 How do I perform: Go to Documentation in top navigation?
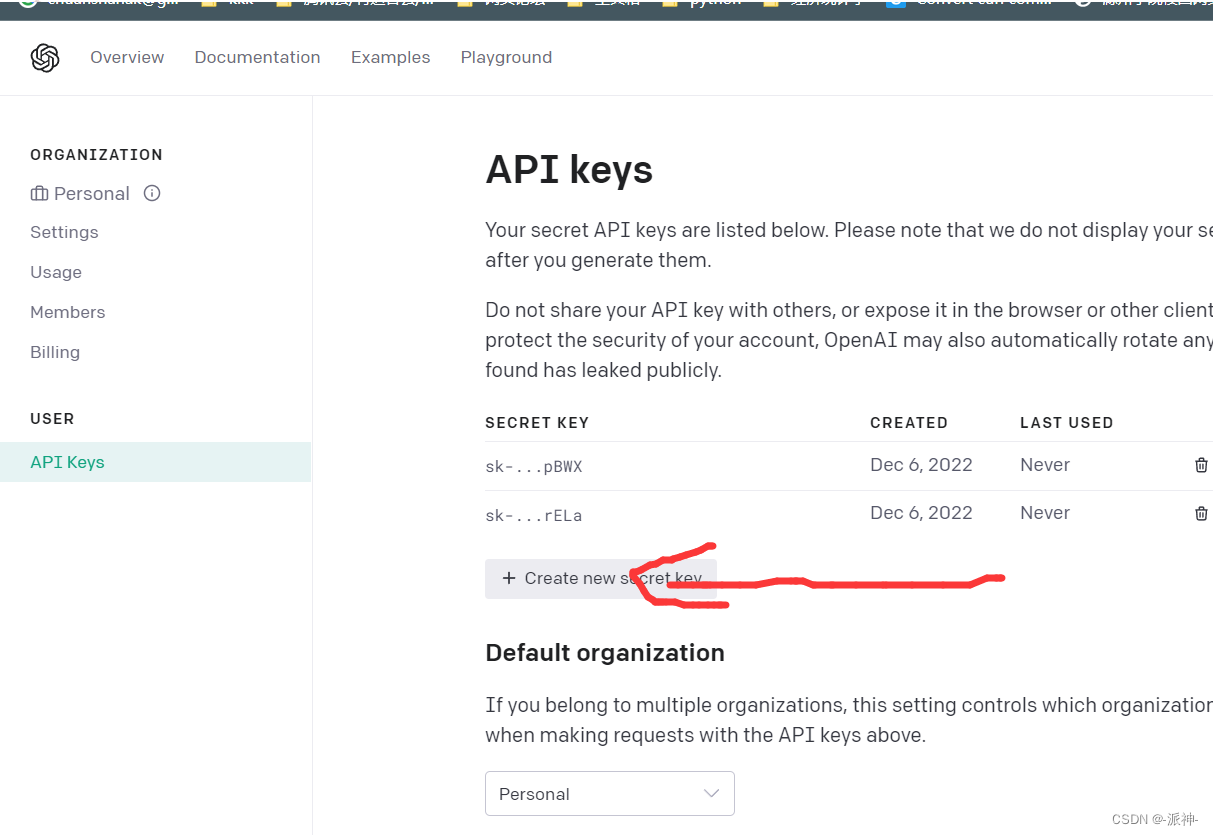click(x=257, y=58)
